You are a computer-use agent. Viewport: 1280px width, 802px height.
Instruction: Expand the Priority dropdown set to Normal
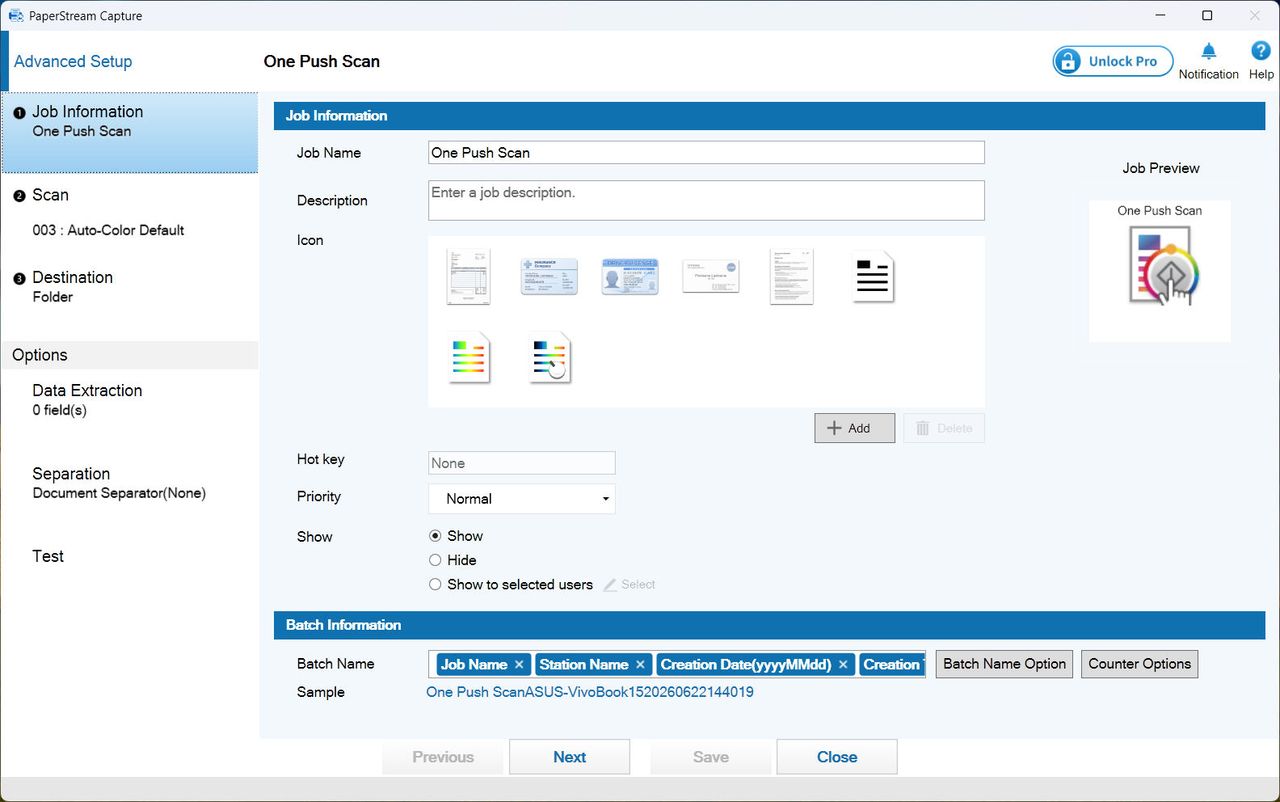(522, 499)
